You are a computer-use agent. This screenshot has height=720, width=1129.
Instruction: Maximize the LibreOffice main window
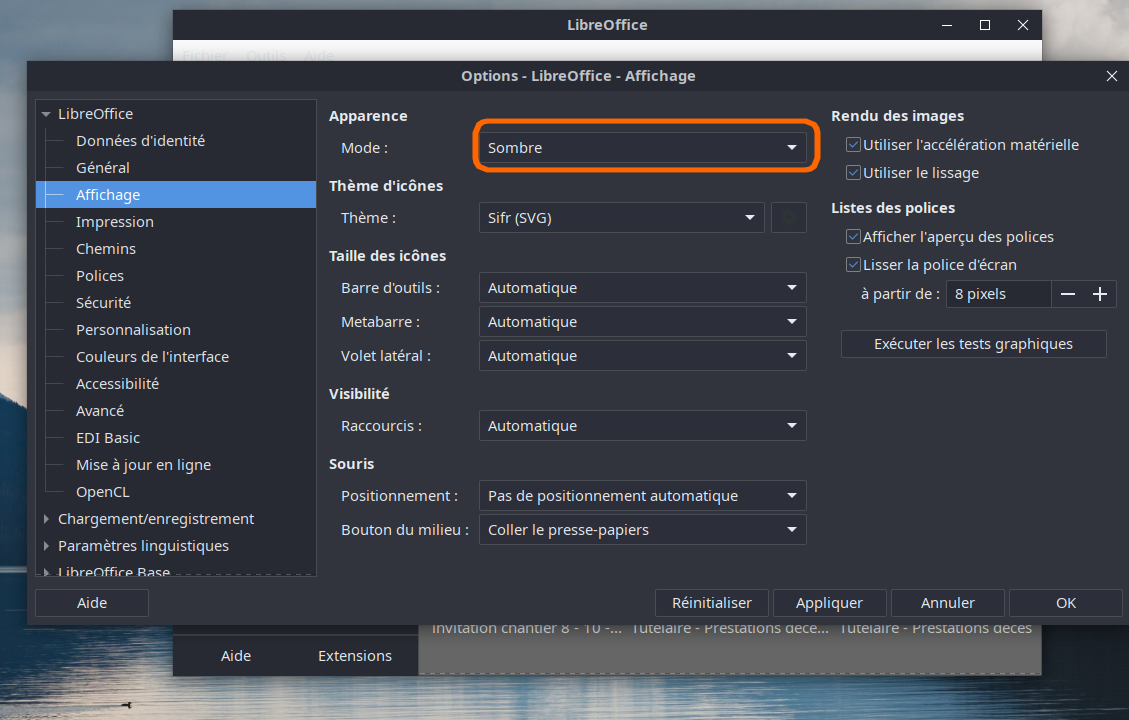coord(985,25)
